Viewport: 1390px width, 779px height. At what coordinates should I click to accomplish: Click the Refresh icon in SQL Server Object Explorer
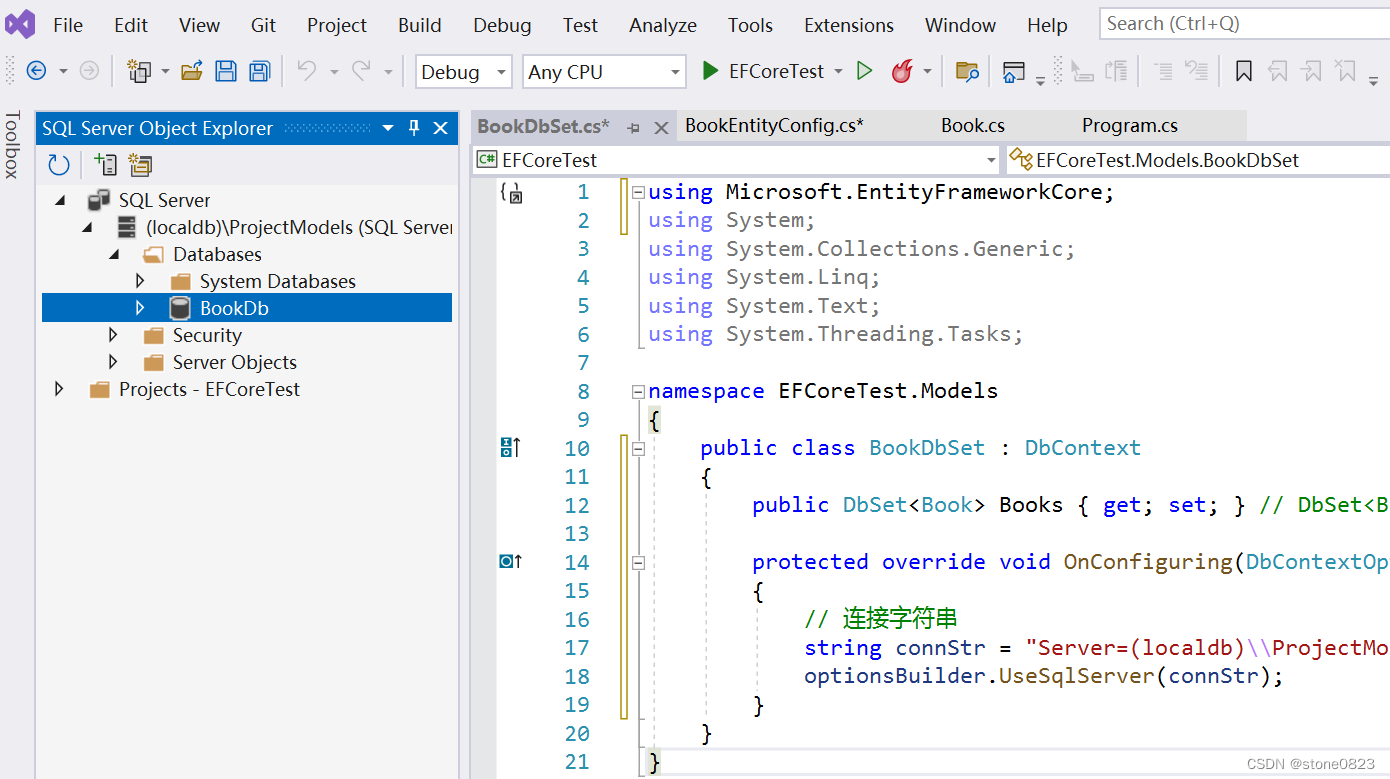(59, 165)
